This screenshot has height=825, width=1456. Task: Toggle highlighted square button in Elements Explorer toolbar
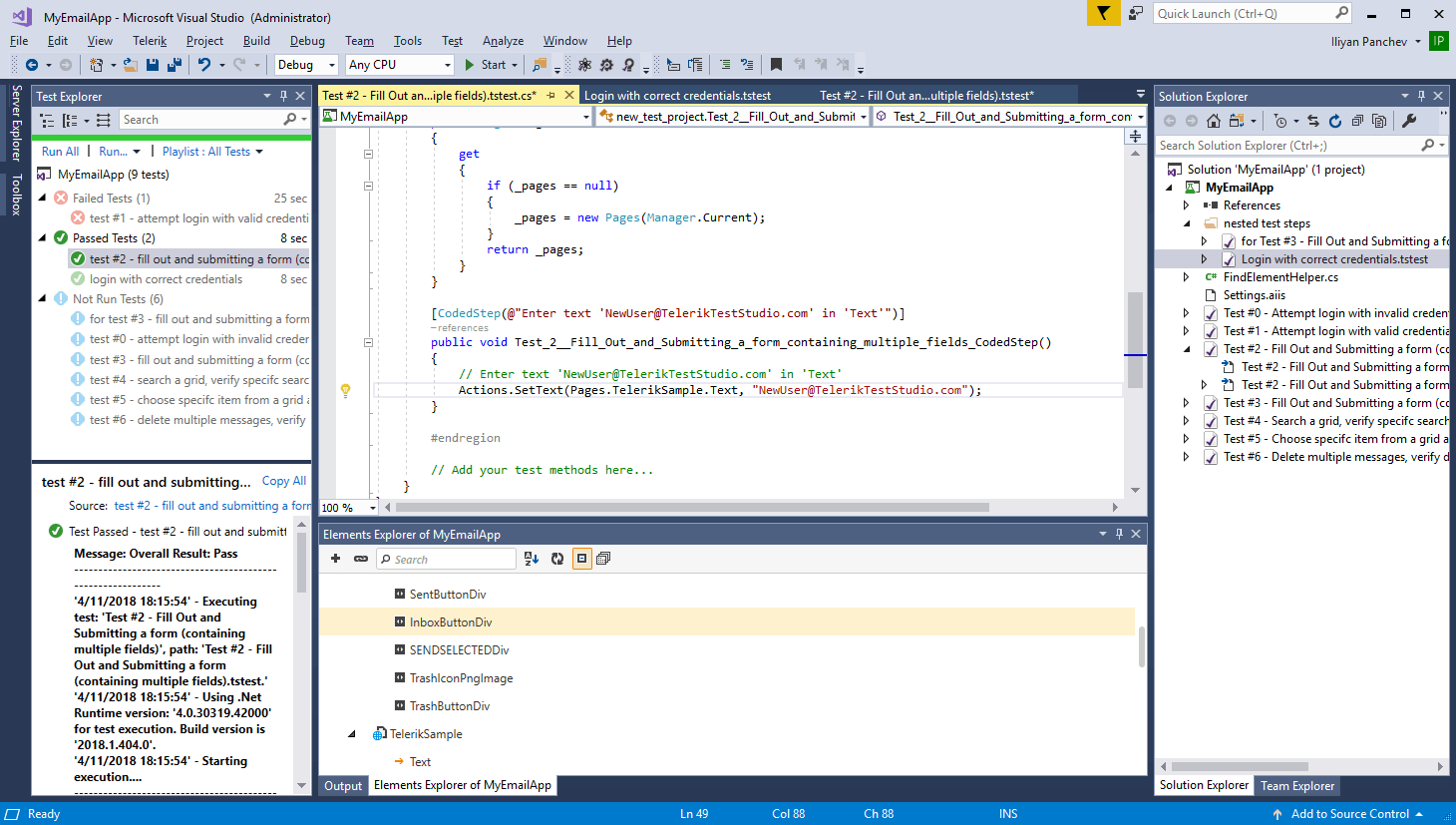tap(581, 559)
